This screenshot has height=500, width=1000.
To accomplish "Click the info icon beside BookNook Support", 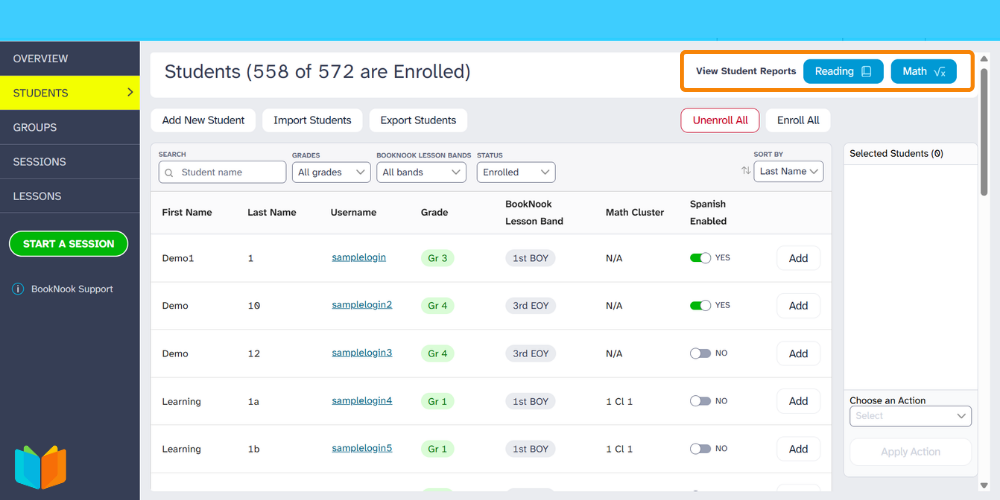I will (x=18, y=289).
